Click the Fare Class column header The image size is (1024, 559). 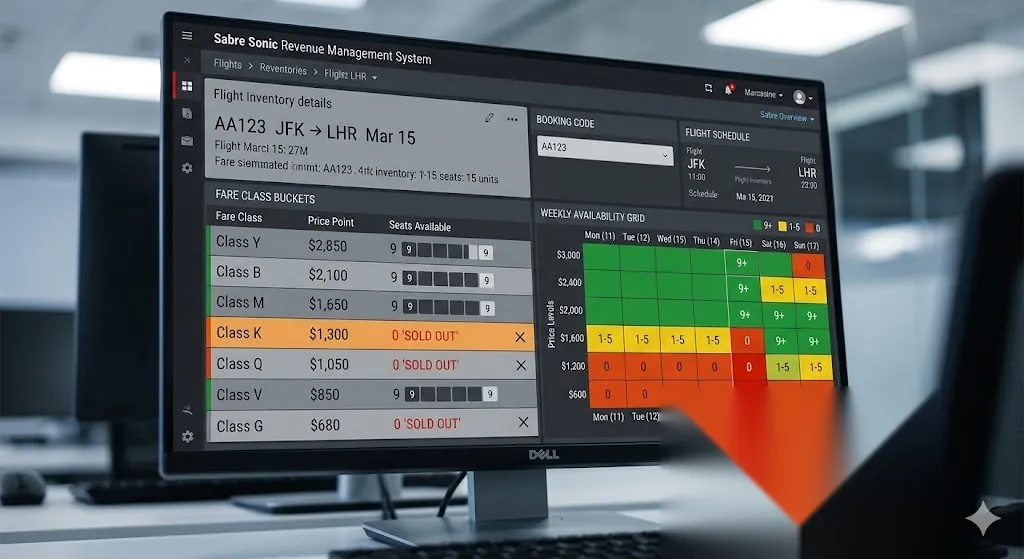pyautogui.click(x=238, y=217)
